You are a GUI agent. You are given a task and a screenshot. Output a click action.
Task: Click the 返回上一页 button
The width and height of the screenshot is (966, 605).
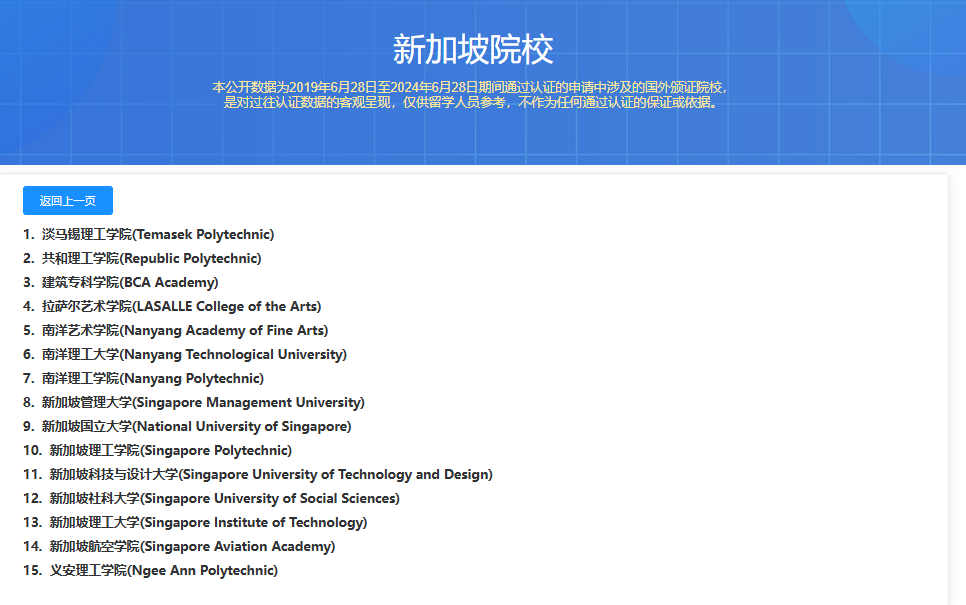pyautogui.click(x=68, y=201)
